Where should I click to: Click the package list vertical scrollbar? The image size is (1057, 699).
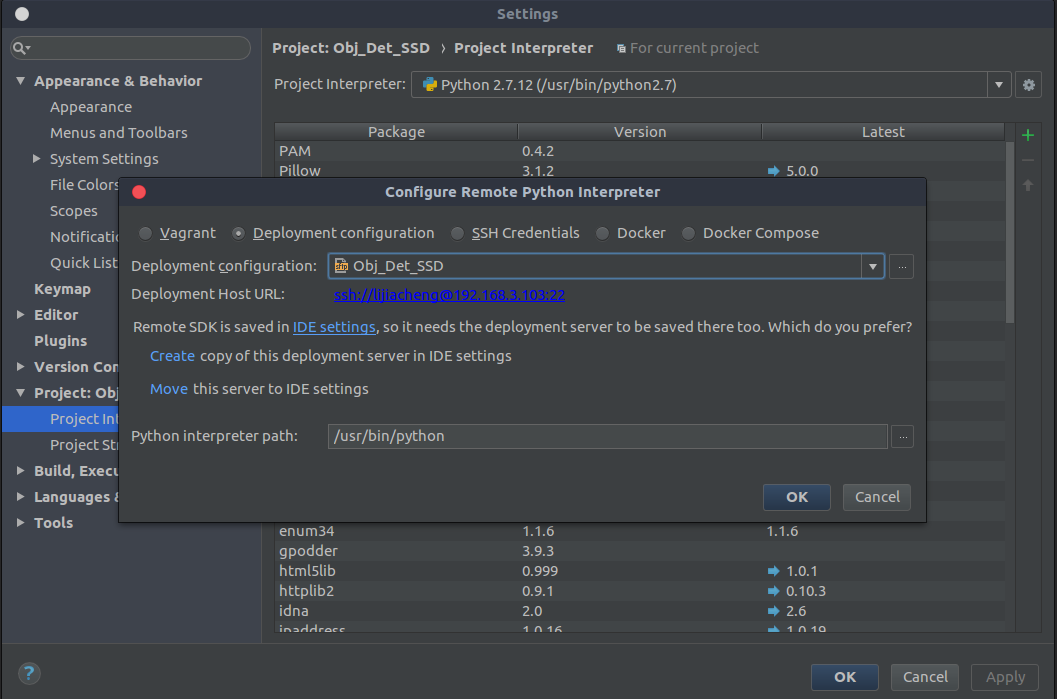coord(1009,233)
